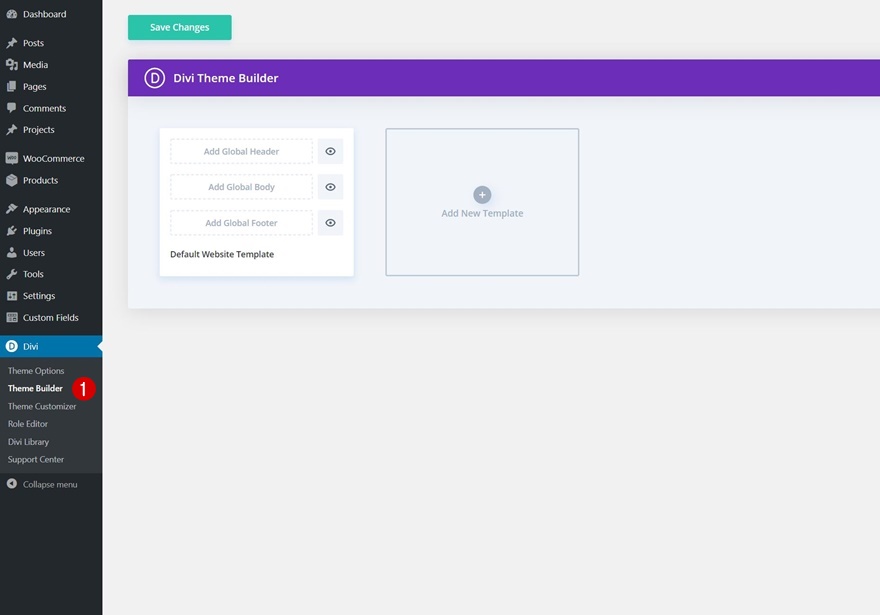
Task: Click the Divi logo in the purple header
Action: pyautogui.click(x=154, y=78)
